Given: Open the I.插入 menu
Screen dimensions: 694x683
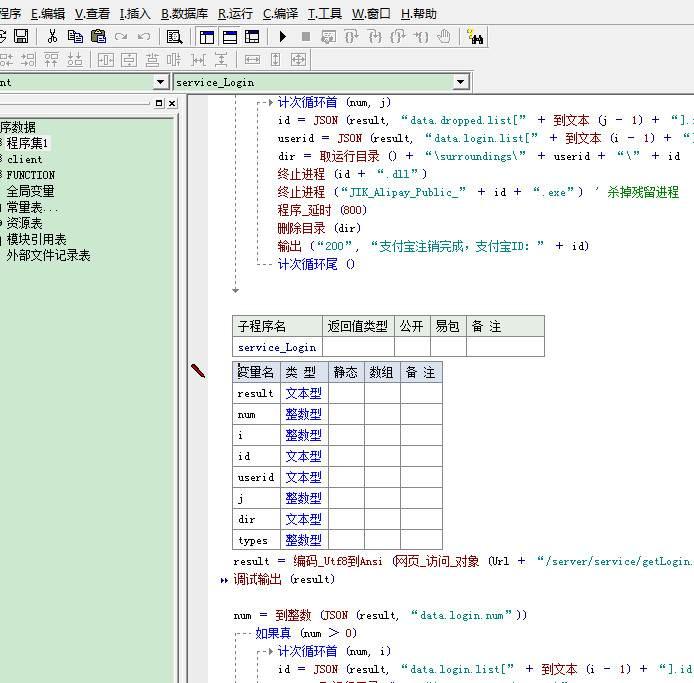Looking at the screenshot, I should 135,14.
